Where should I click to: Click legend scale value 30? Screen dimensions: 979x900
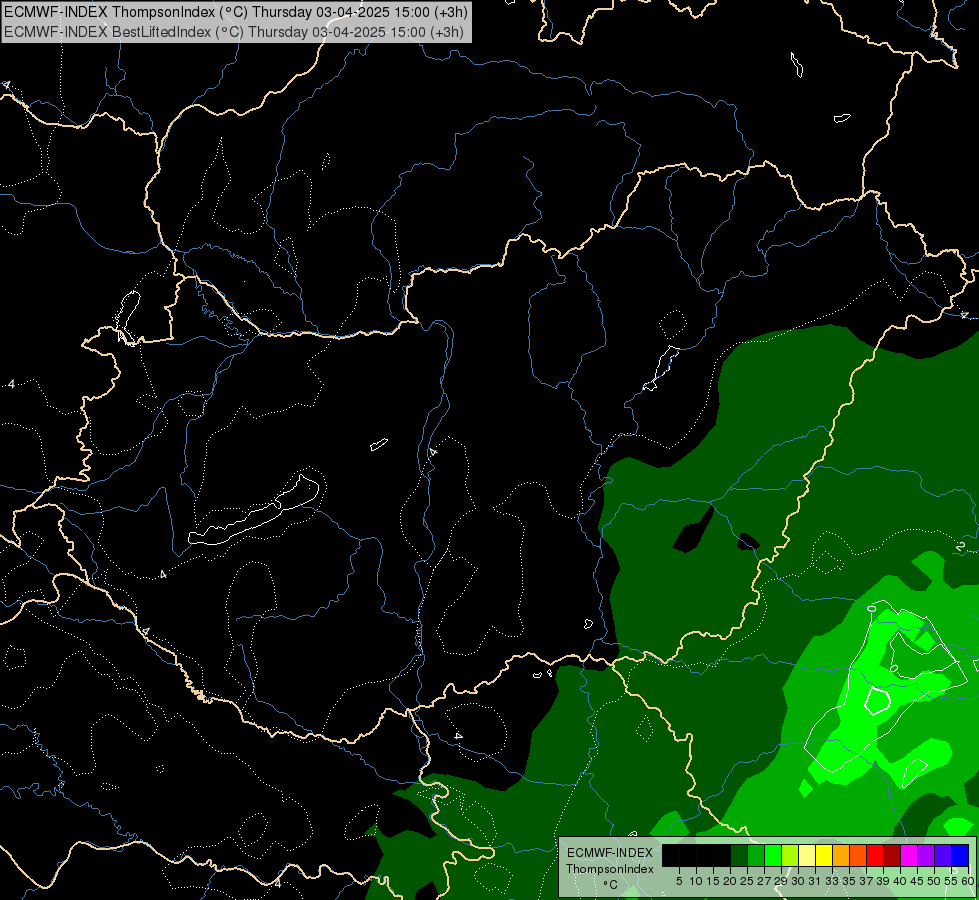(798, 881)
